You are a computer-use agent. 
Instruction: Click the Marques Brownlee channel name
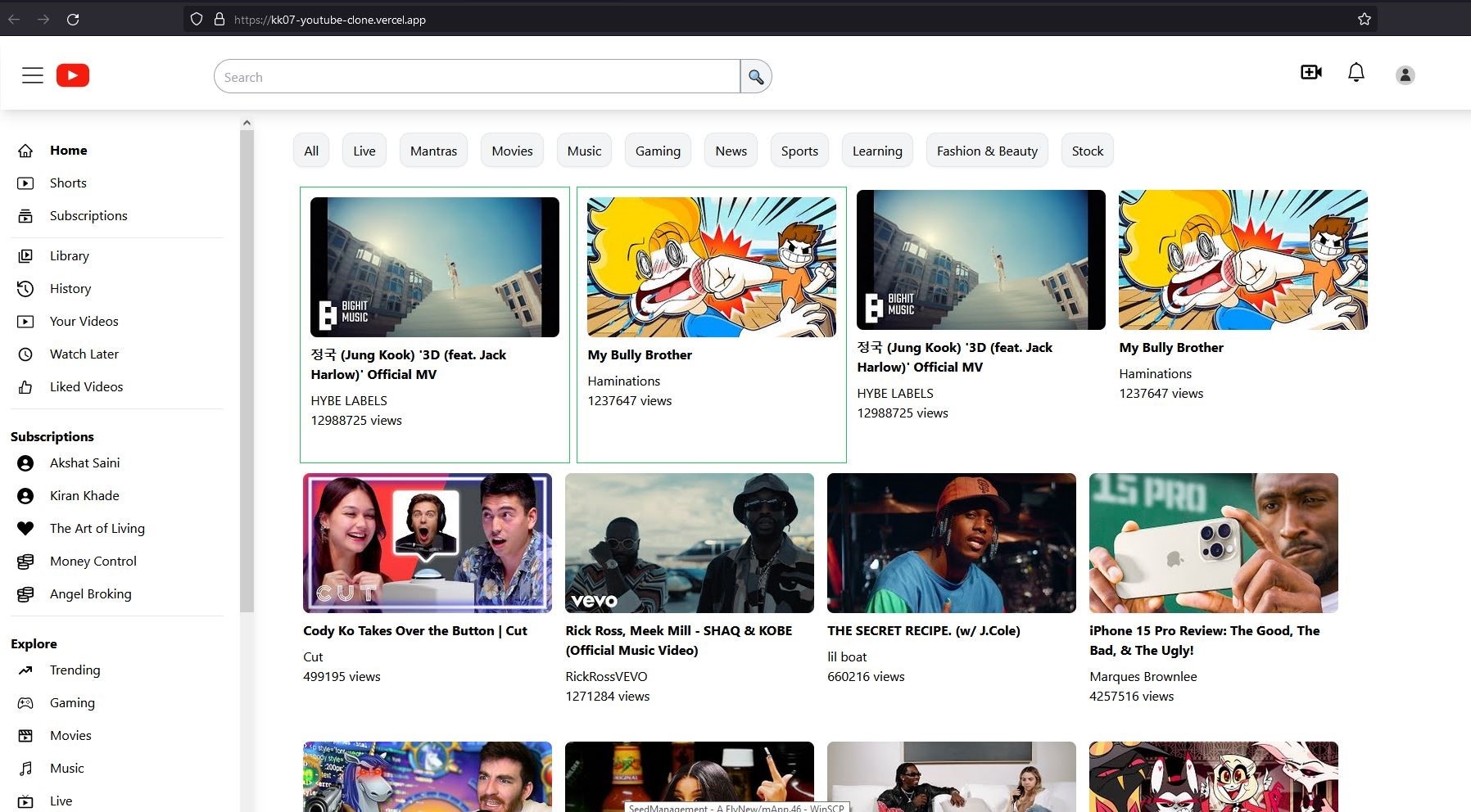1143,677
